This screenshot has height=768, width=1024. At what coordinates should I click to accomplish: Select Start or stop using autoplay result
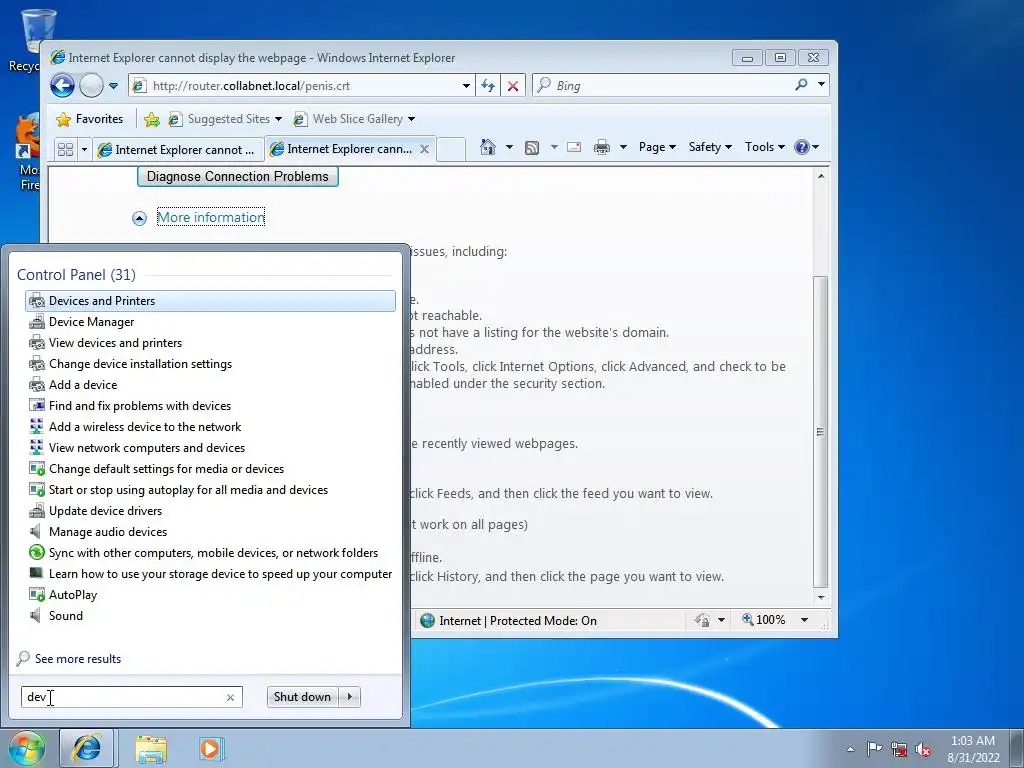tap(210, 490)
